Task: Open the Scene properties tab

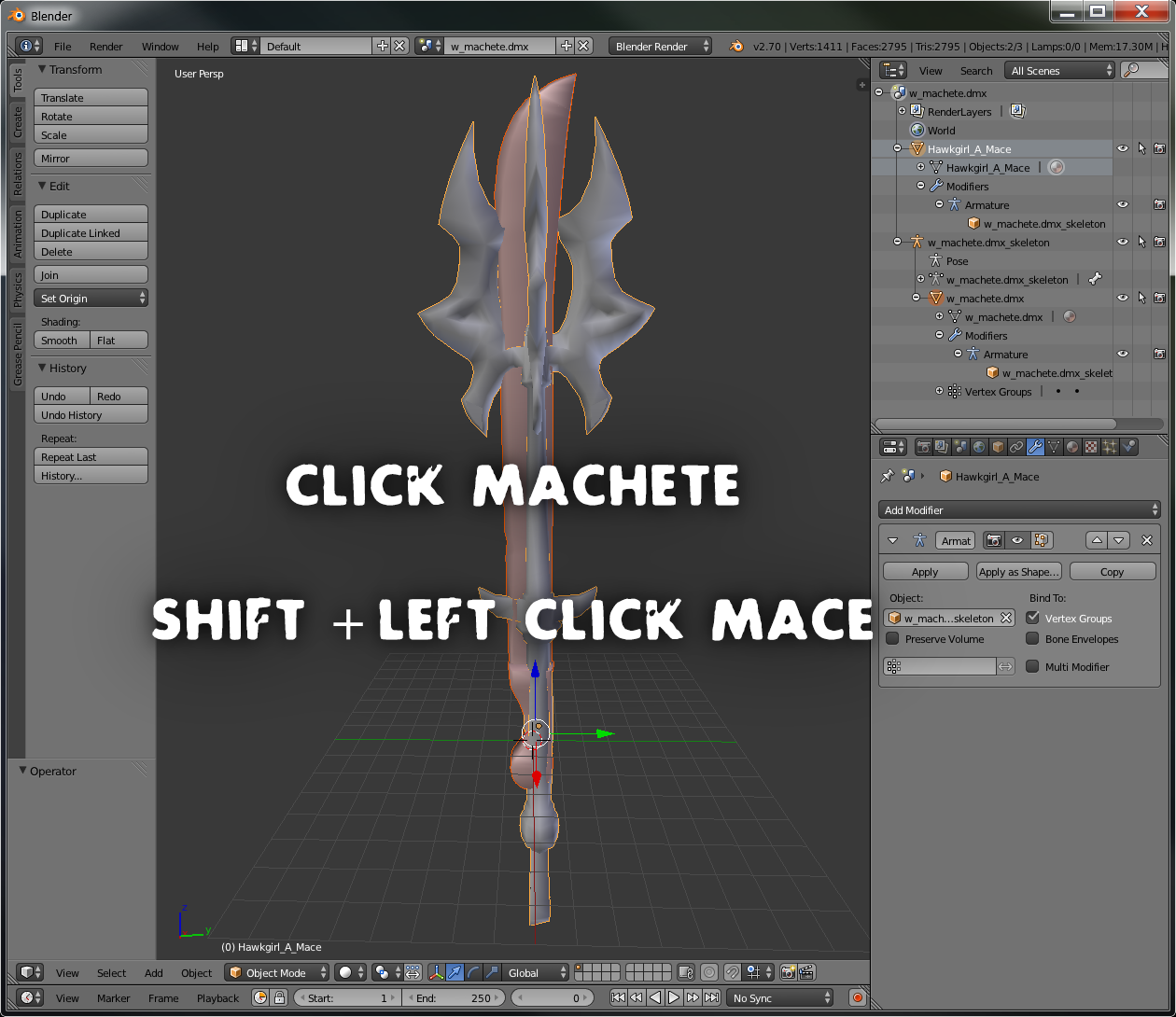Action: tap(961, 447)
